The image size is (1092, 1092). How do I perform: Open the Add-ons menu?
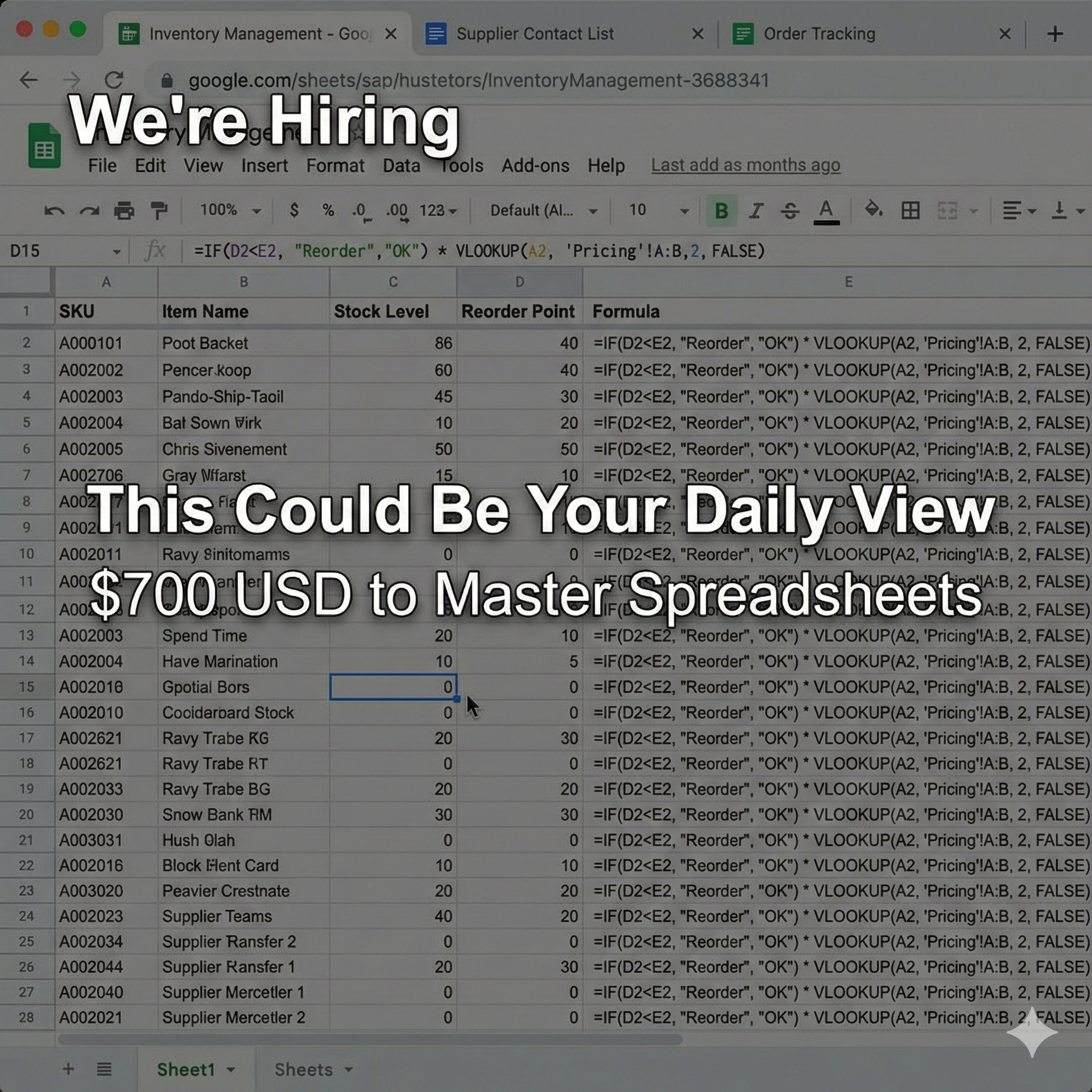[x=535, y=166]
